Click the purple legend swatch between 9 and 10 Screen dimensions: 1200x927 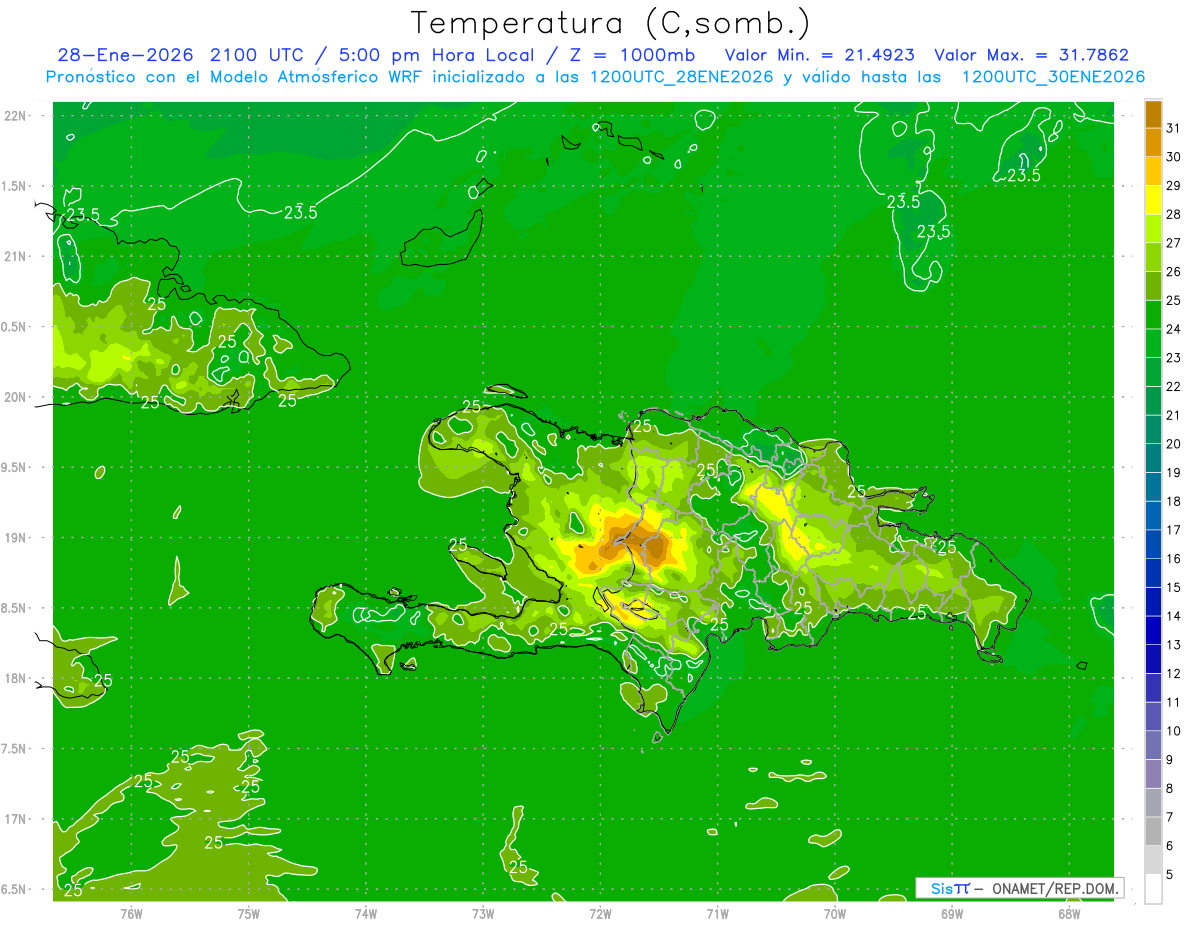tap(1153, 745)
